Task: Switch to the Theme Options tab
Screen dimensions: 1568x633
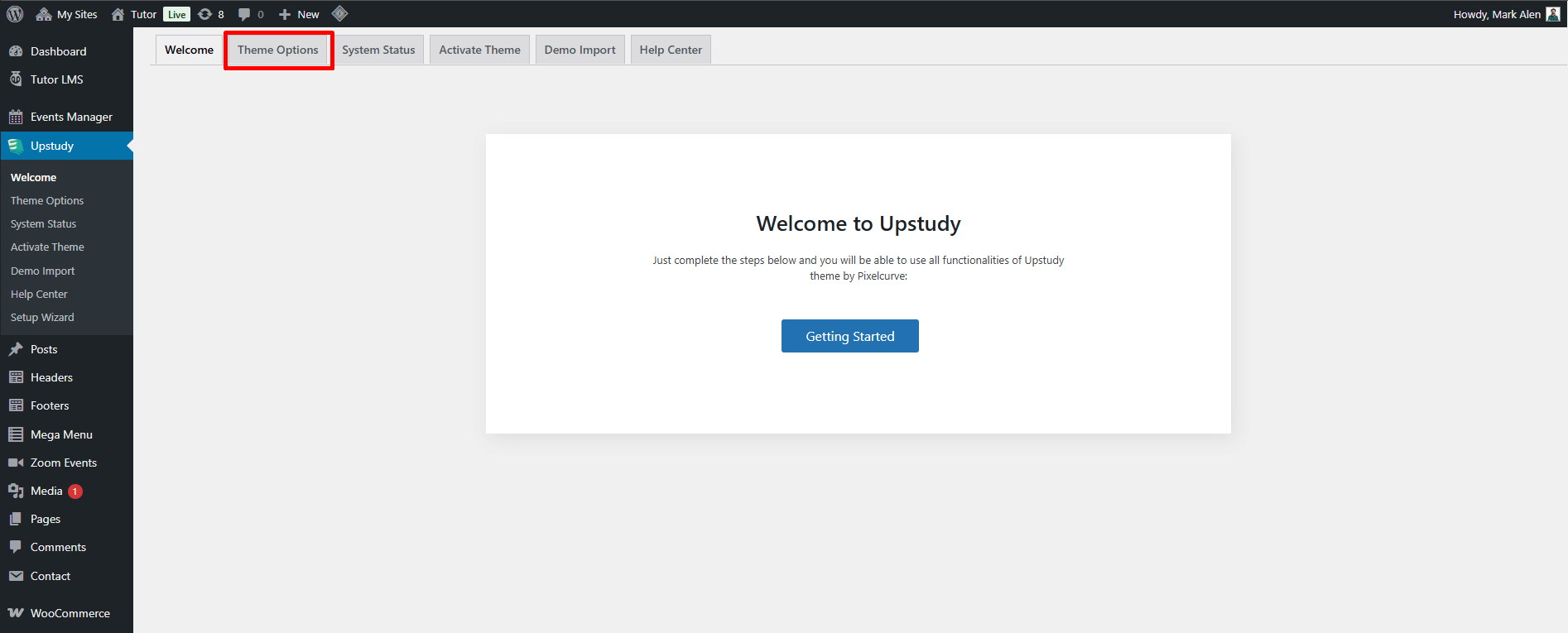Action: click(278, 50)
